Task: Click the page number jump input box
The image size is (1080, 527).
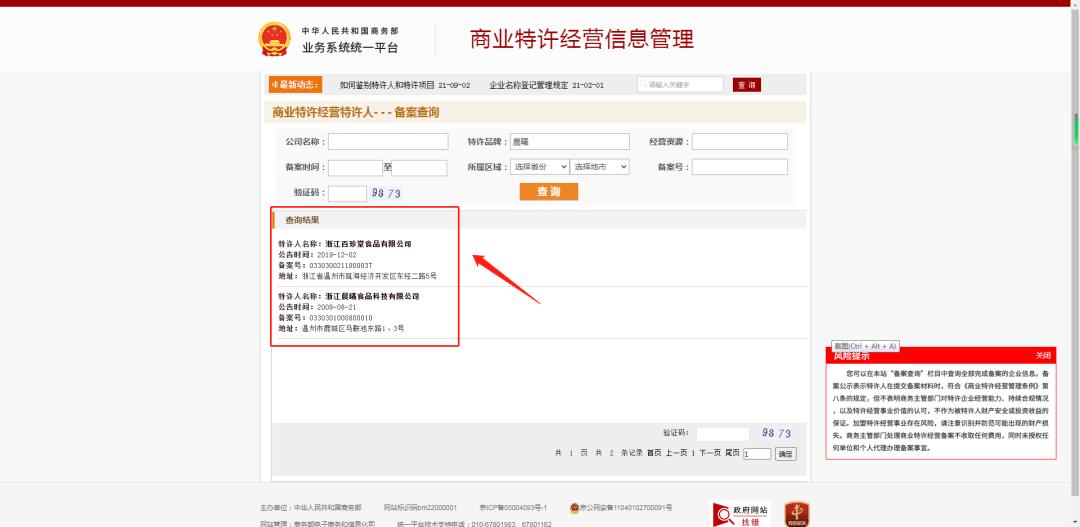Action: tap(757, 454)
